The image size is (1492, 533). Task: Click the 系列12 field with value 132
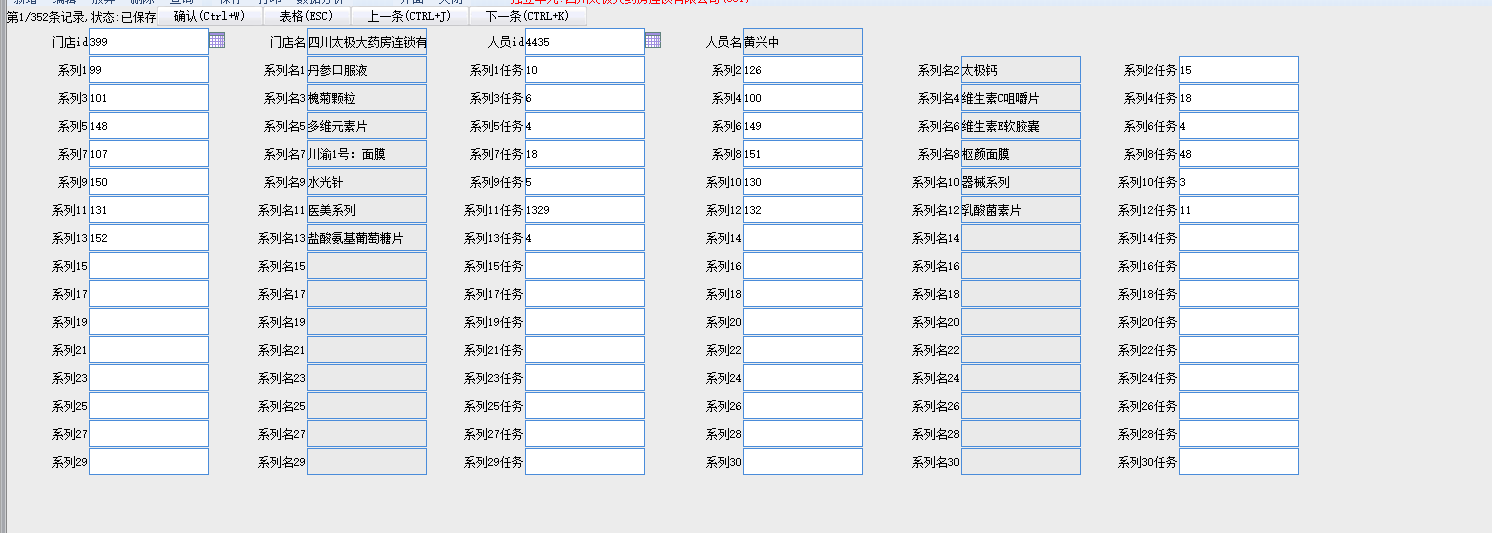(x=803, y=210)
